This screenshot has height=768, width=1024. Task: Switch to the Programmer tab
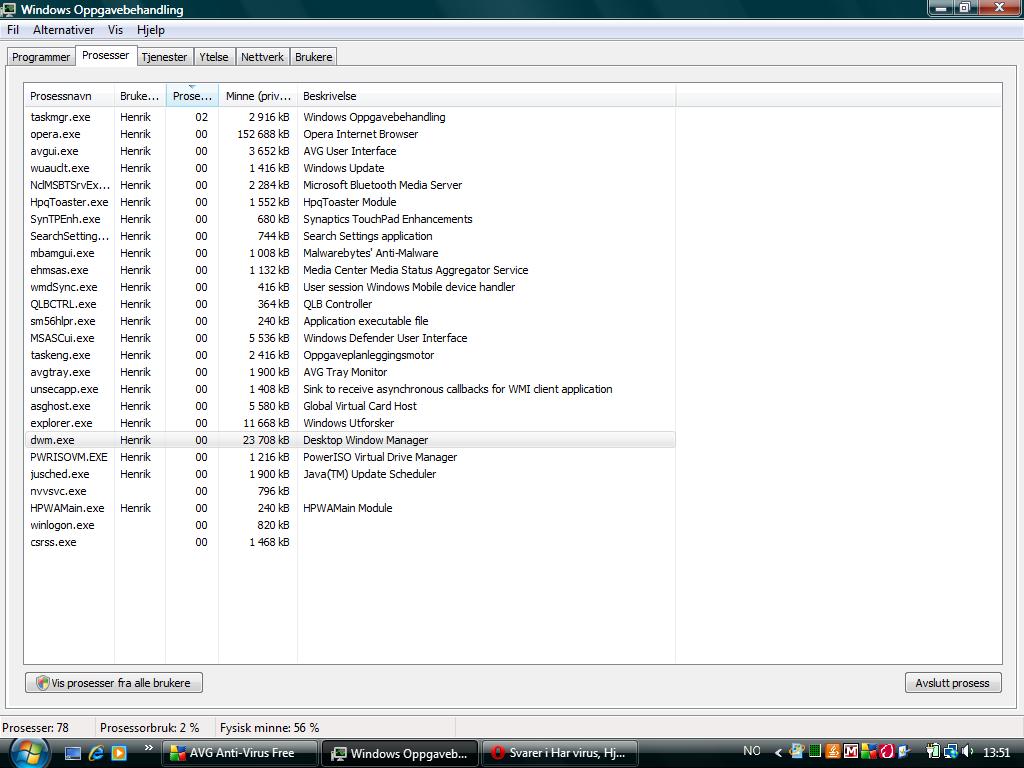point(40,57)
